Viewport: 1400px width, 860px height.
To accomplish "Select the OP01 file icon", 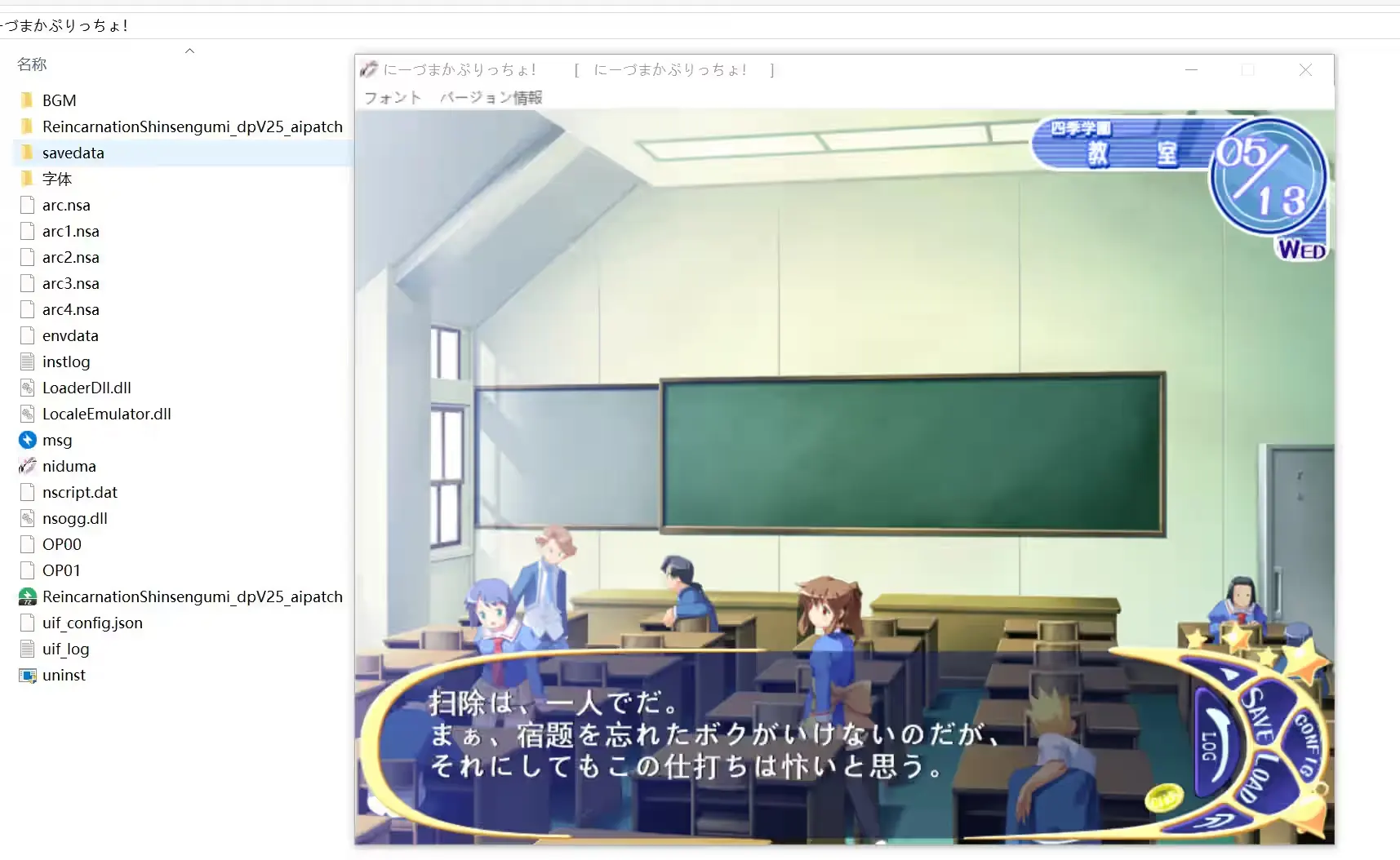I will (x=27, y=570).
